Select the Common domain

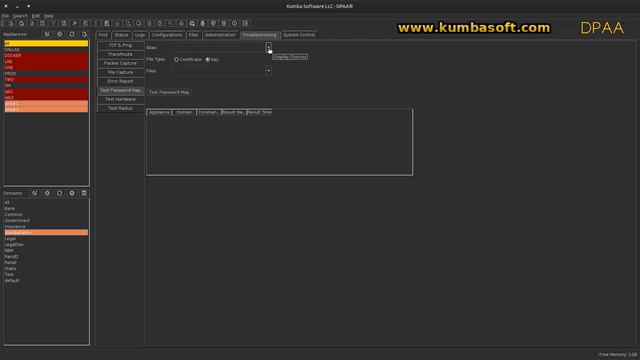46,214
